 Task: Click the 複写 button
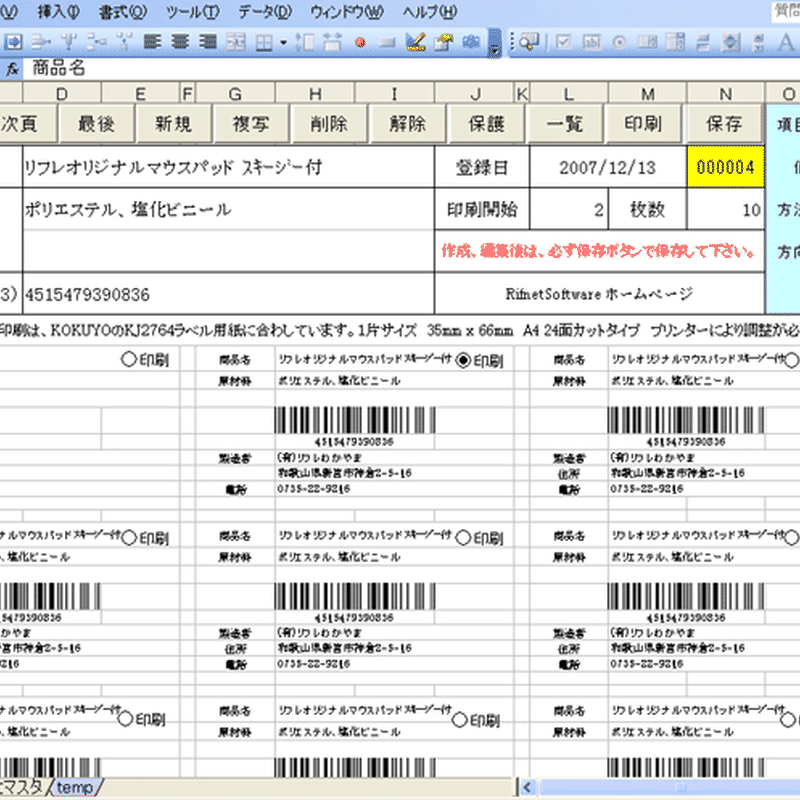252,123
